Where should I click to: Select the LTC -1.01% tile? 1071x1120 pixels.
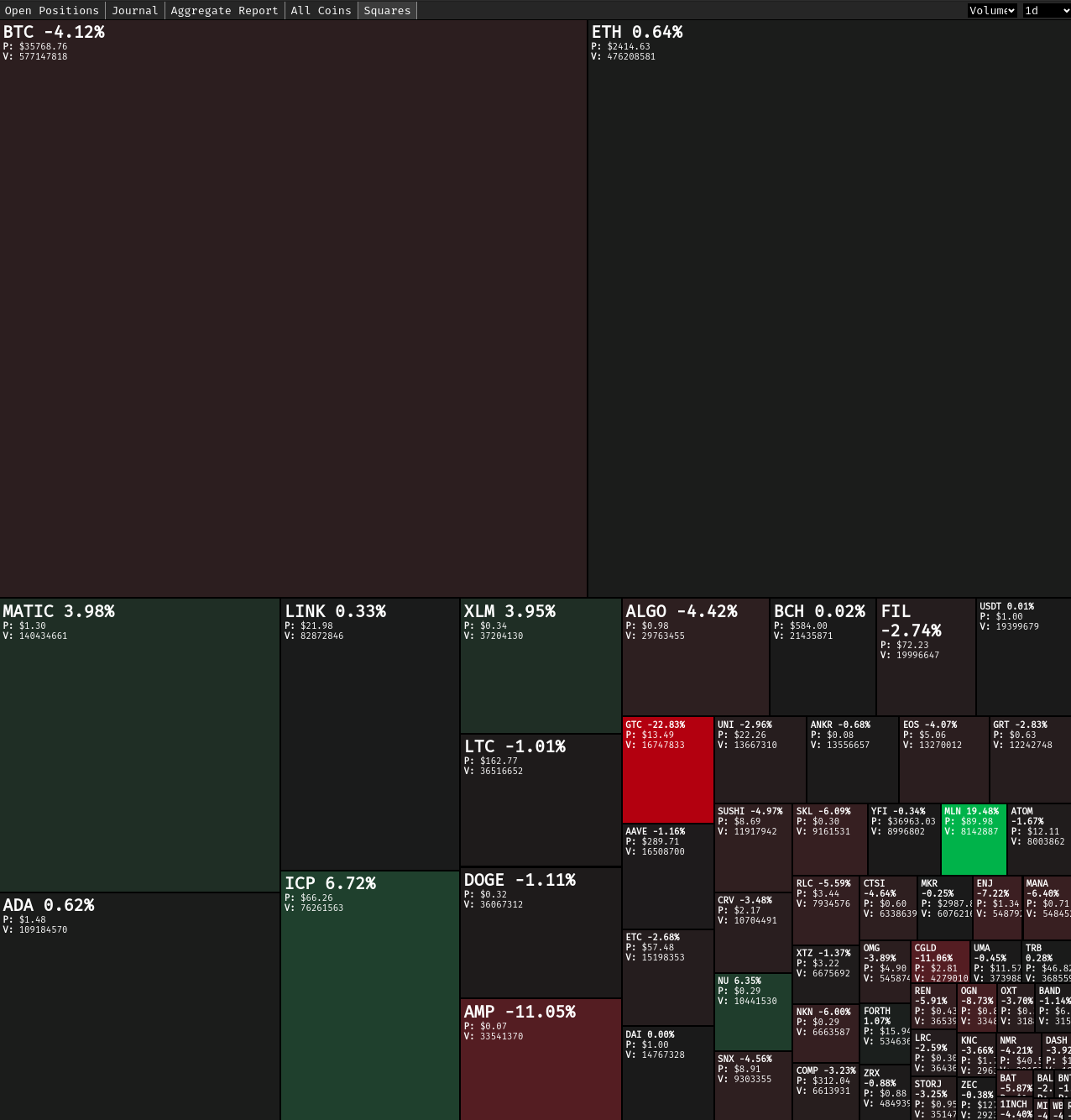[x=541, y=800]
